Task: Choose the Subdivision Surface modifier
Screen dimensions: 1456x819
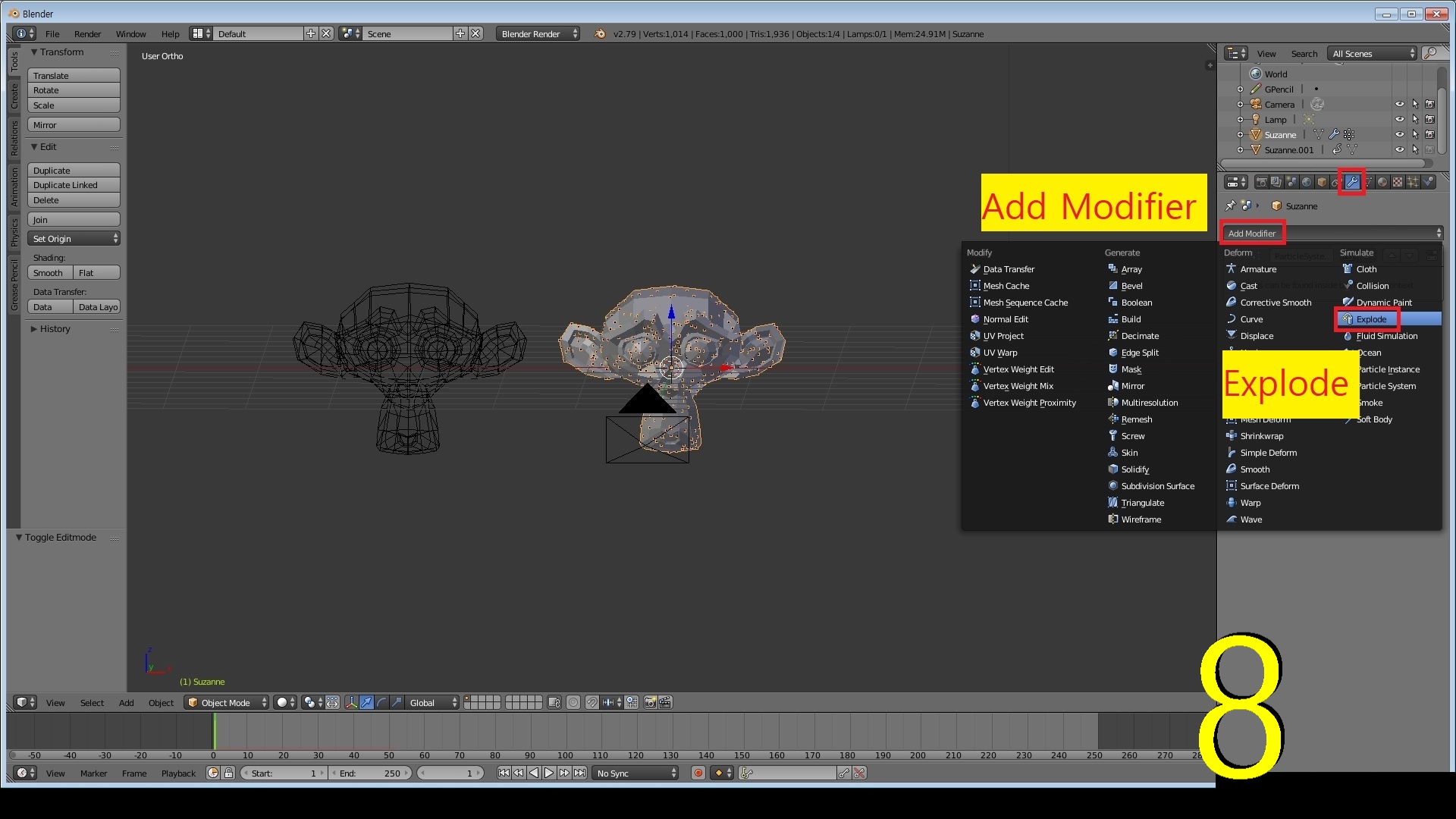Action: [1157, 486]
